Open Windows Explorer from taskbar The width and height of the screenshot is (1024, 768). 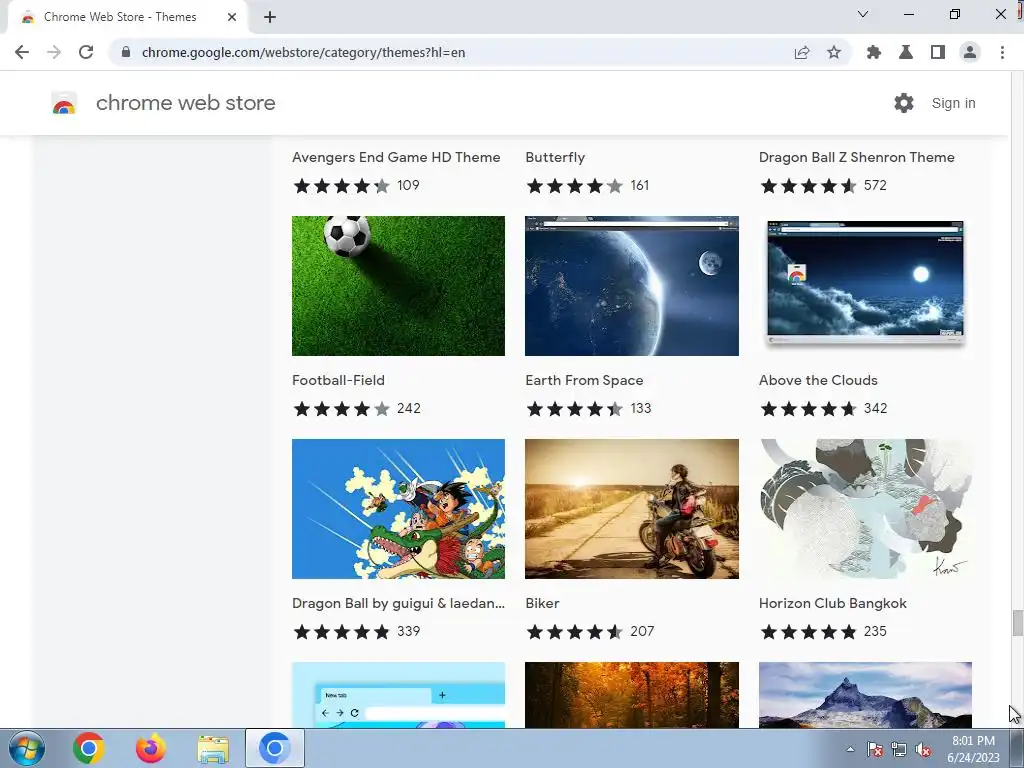213,749
